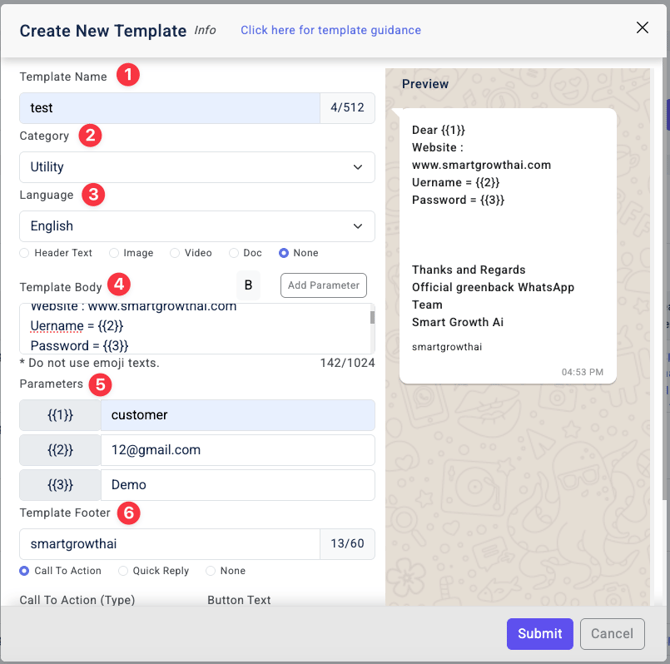Image resolution: width=670 pixels, height=664 pixels.
Task: Select the Doc header radio option
Action: point(234,253)
